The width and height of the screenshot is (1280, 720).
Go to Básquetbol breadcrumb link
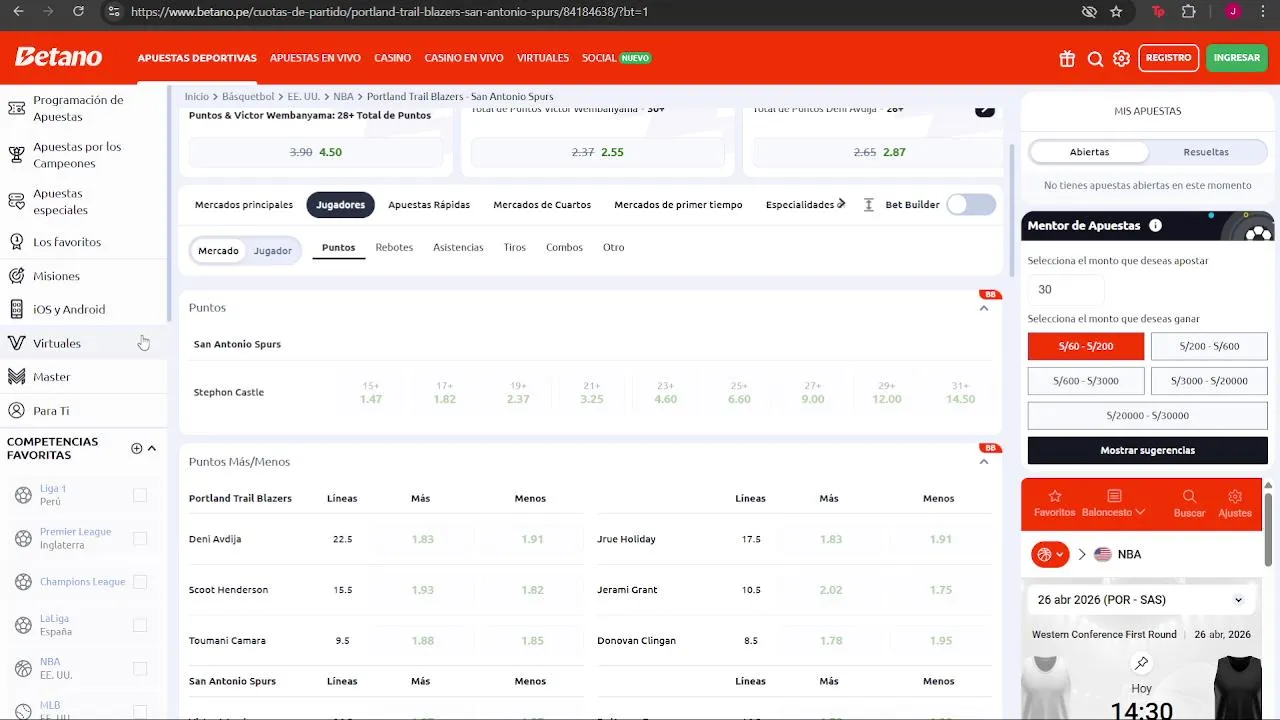tap(248, 97)
